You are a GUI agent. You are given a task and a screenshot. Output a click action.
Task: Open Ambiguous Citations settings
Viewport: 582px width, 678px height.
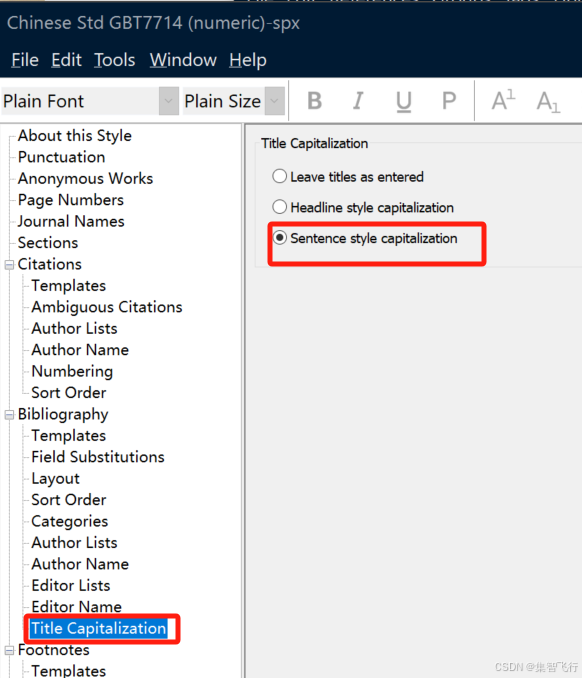[107, 307]
